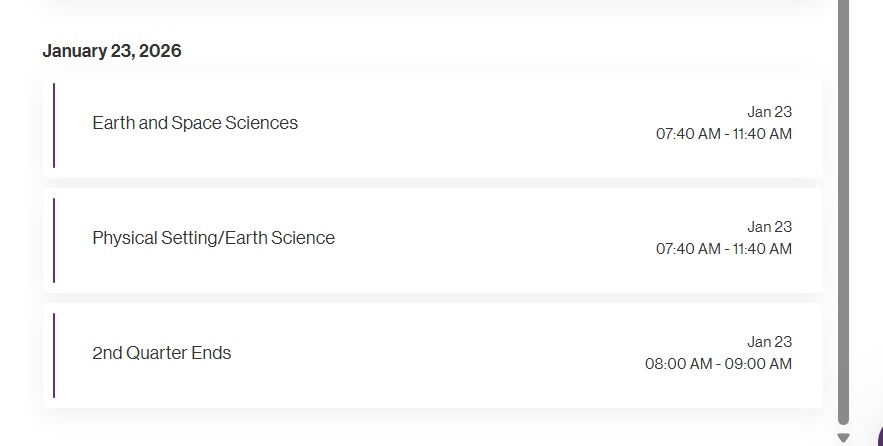Viewport: 883px width, 446px height.
Task: Click the purple bar beside Earth and Space Sciences
Action: [x=54, y=125]
